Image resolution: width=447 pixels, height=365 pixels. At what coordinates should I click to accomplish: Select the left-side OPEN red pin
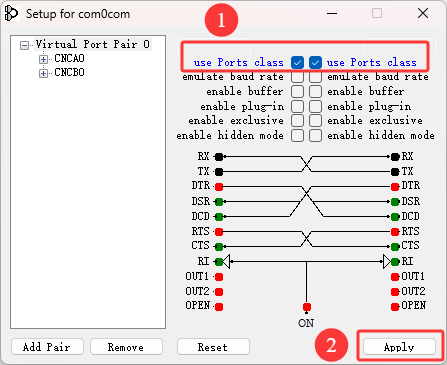point(219,307)
